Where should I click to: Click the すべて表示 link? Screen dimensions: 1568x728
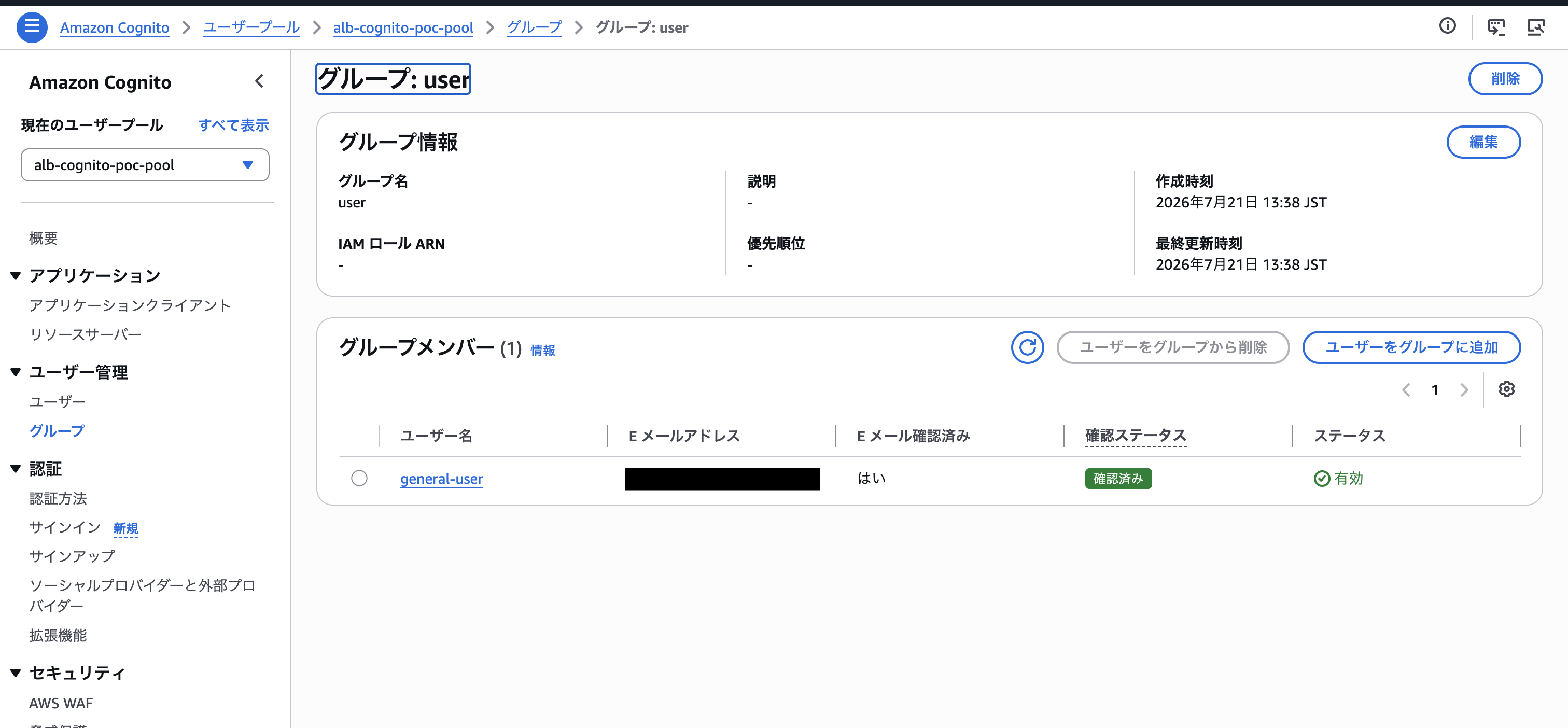click(233, 125)
